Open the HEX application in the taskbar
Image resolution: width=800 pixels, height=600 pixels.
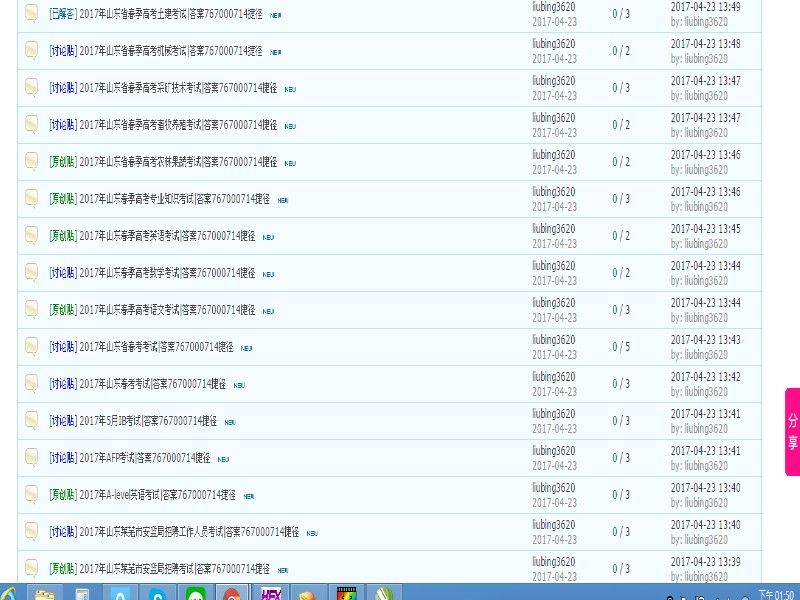coord(270,593)
